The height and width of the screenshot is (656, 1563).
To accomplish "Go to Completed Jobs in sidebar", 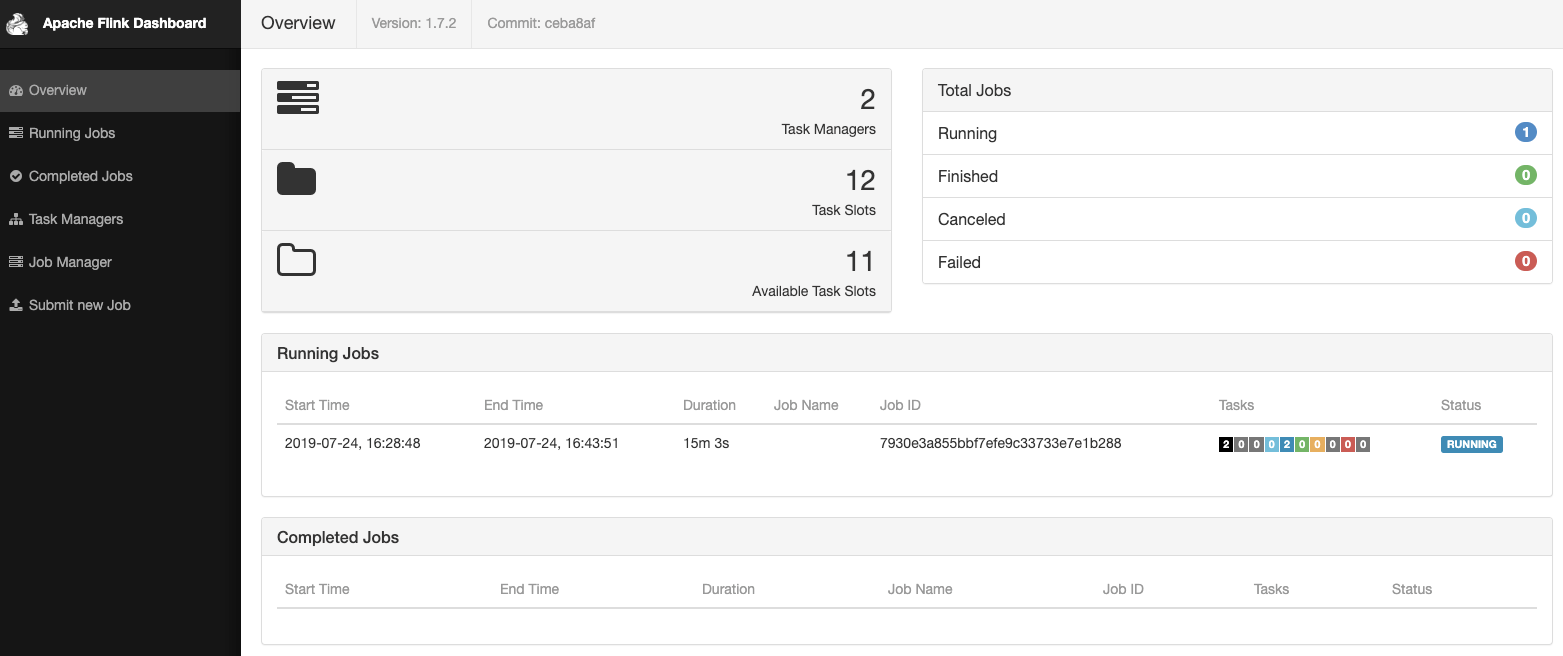I will point(80,176).
